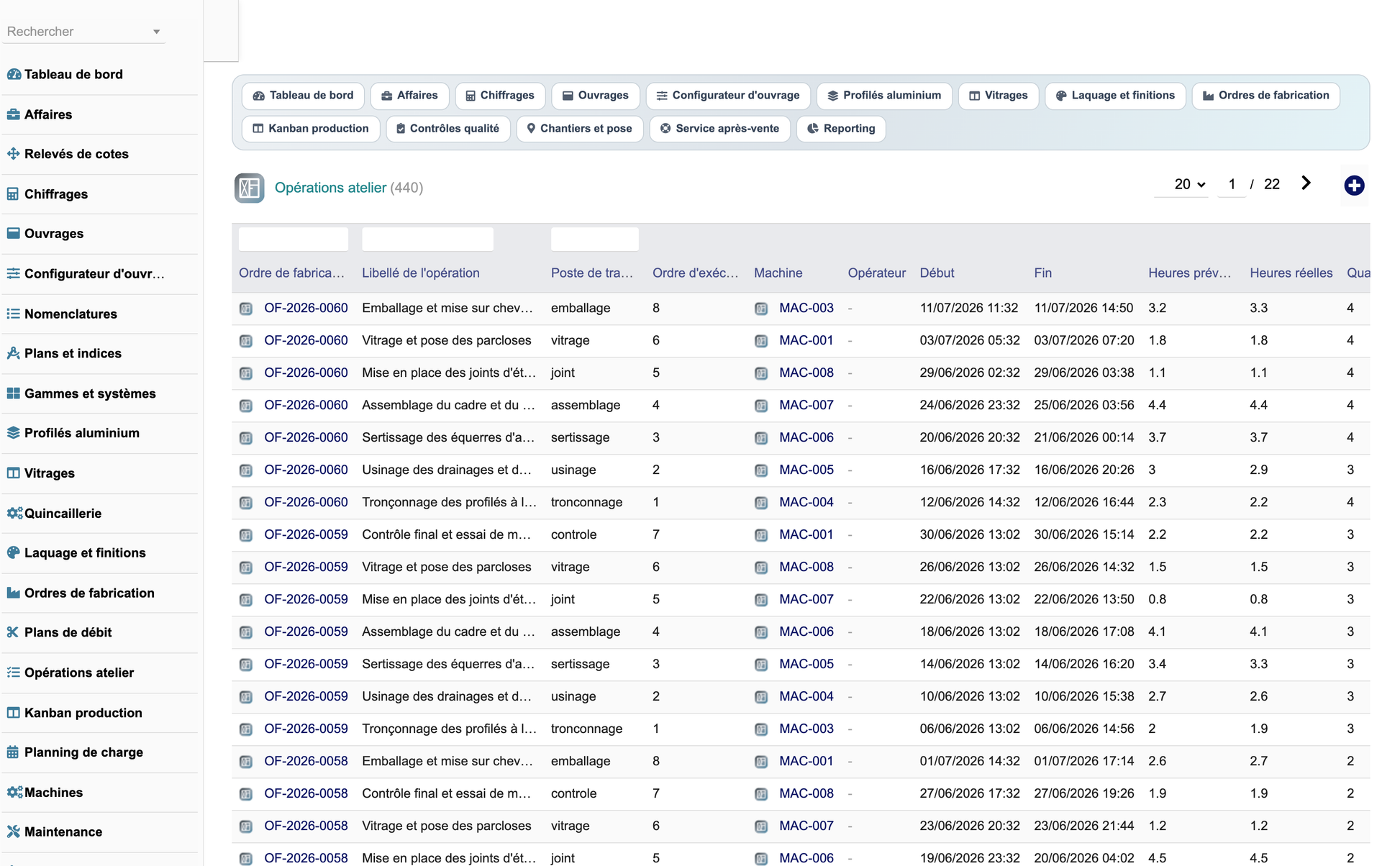
Task: Click Nomenclatures list icon in sidebar
Action: click(x=14, y=314)
